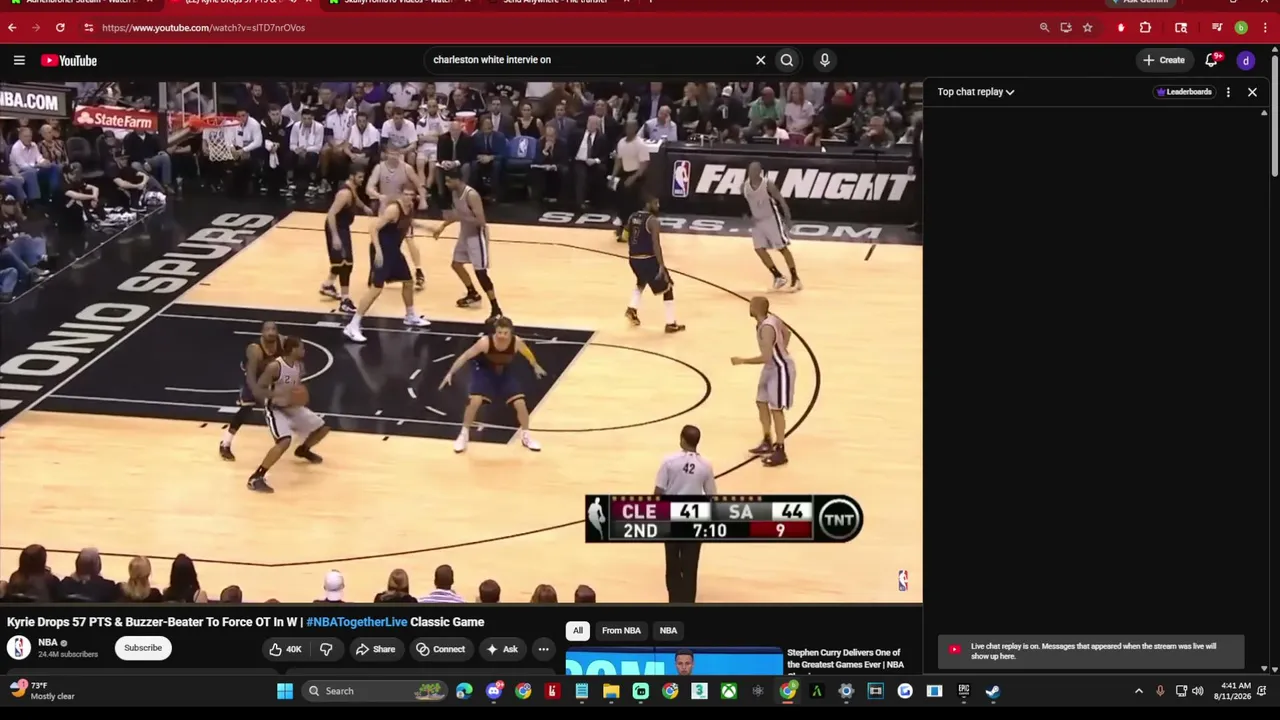Select the NBA filter chip

click(x=668, y=631)
